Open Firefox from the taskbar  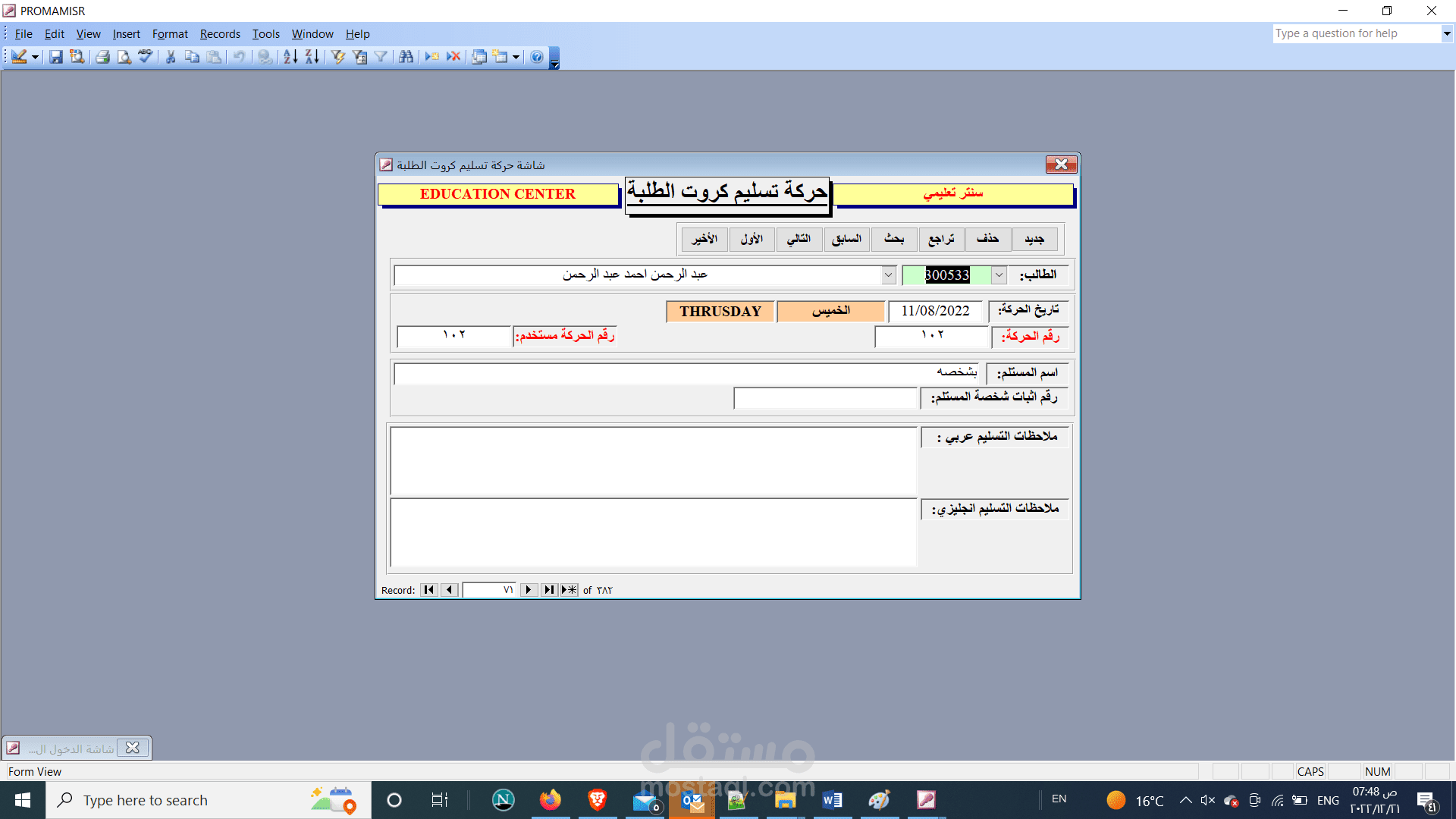pyautogui.click(x=551, y=800)
